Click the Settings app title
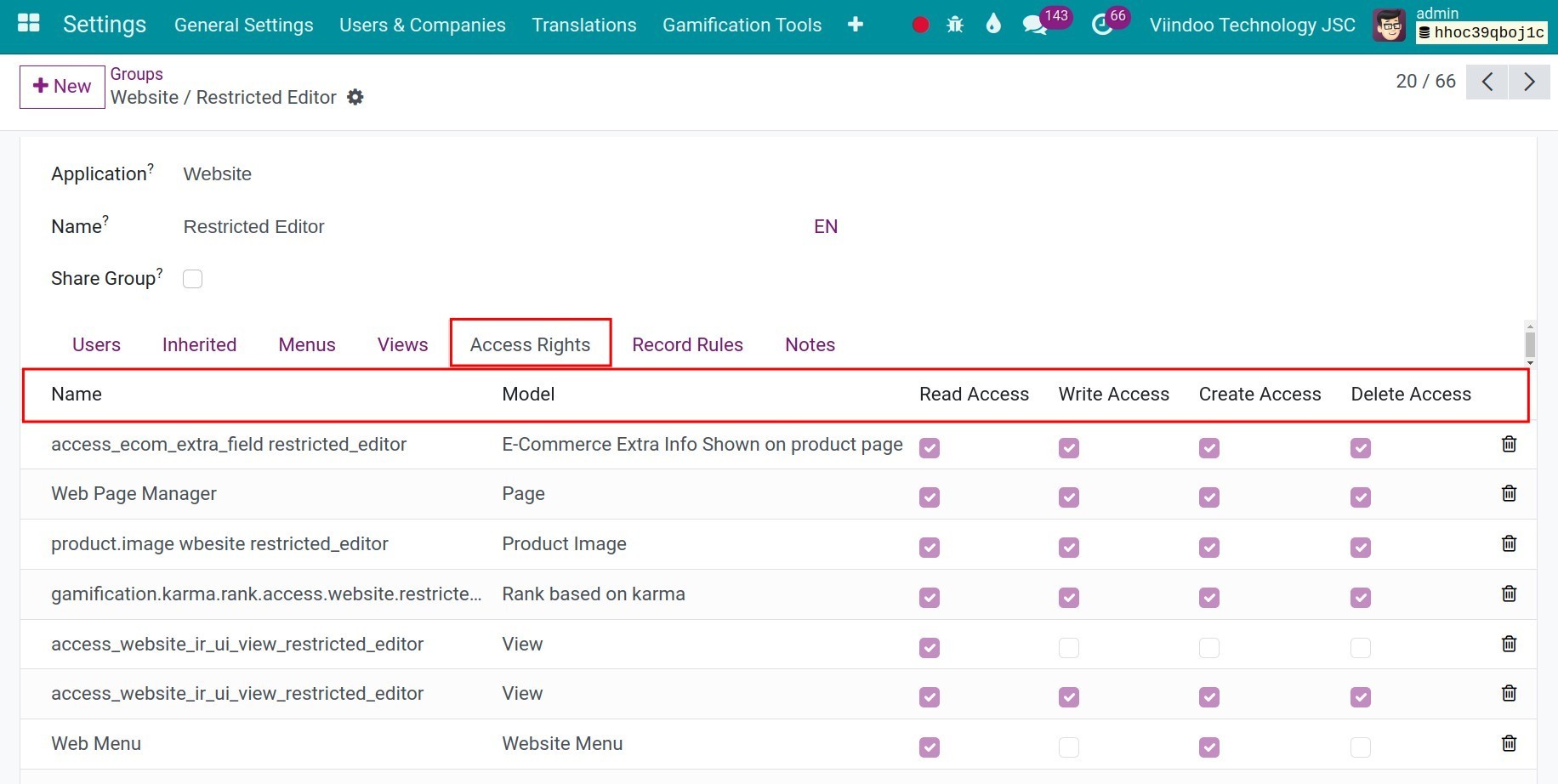1558x784 pixels. click(x=105, y=25)
